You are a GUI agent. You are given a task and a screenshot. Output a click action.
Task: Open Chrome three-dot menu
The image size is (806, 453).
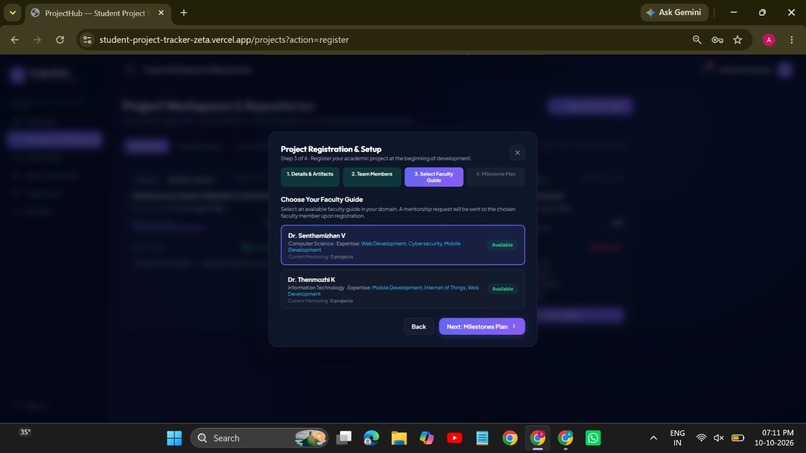792,40
